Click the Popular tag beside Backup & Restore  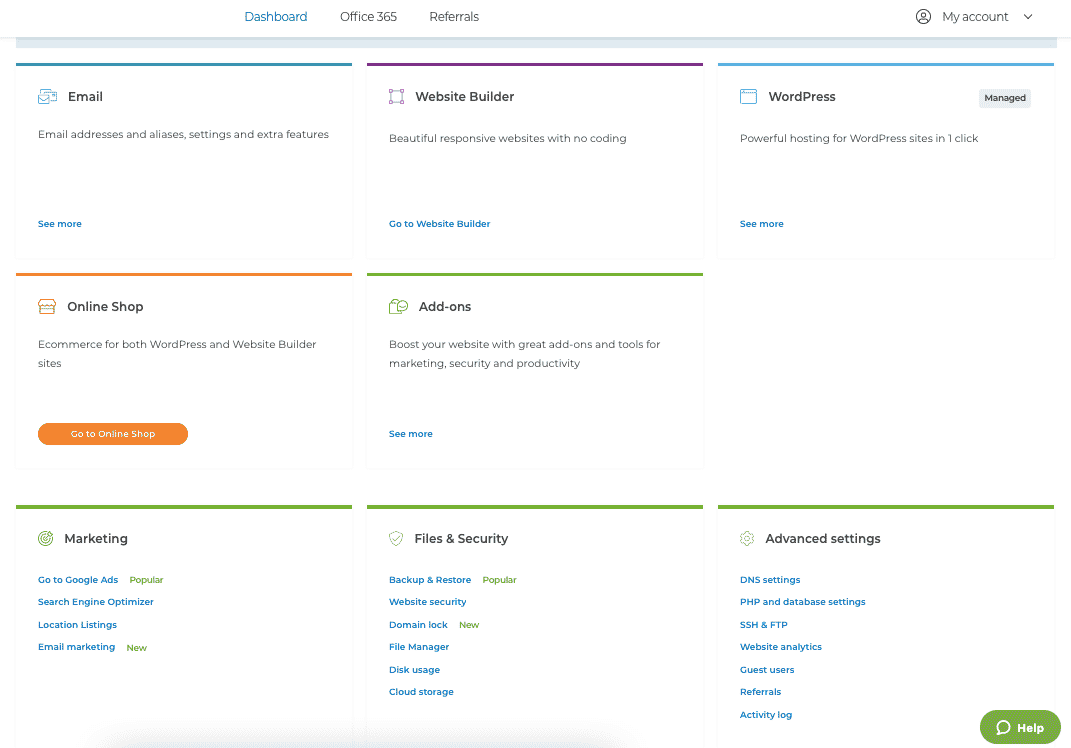point(499,580)
